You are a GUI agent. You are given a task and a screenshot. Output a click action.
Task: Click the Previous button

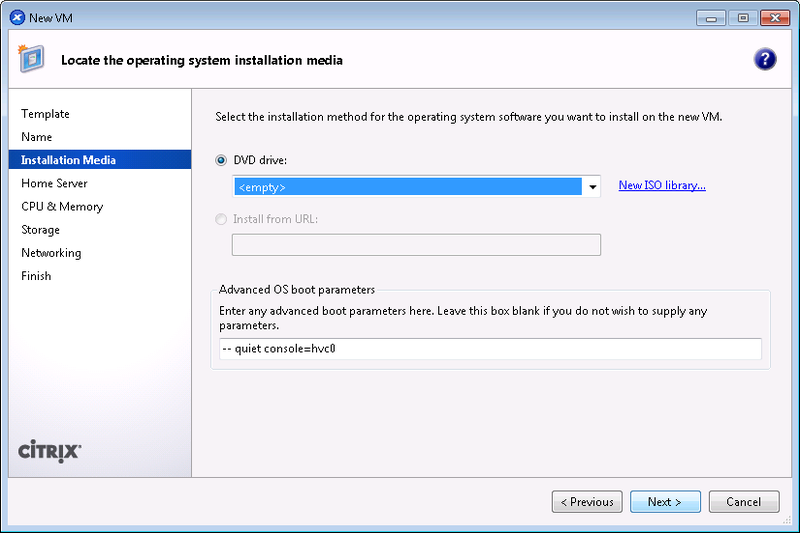coord(587,502)
